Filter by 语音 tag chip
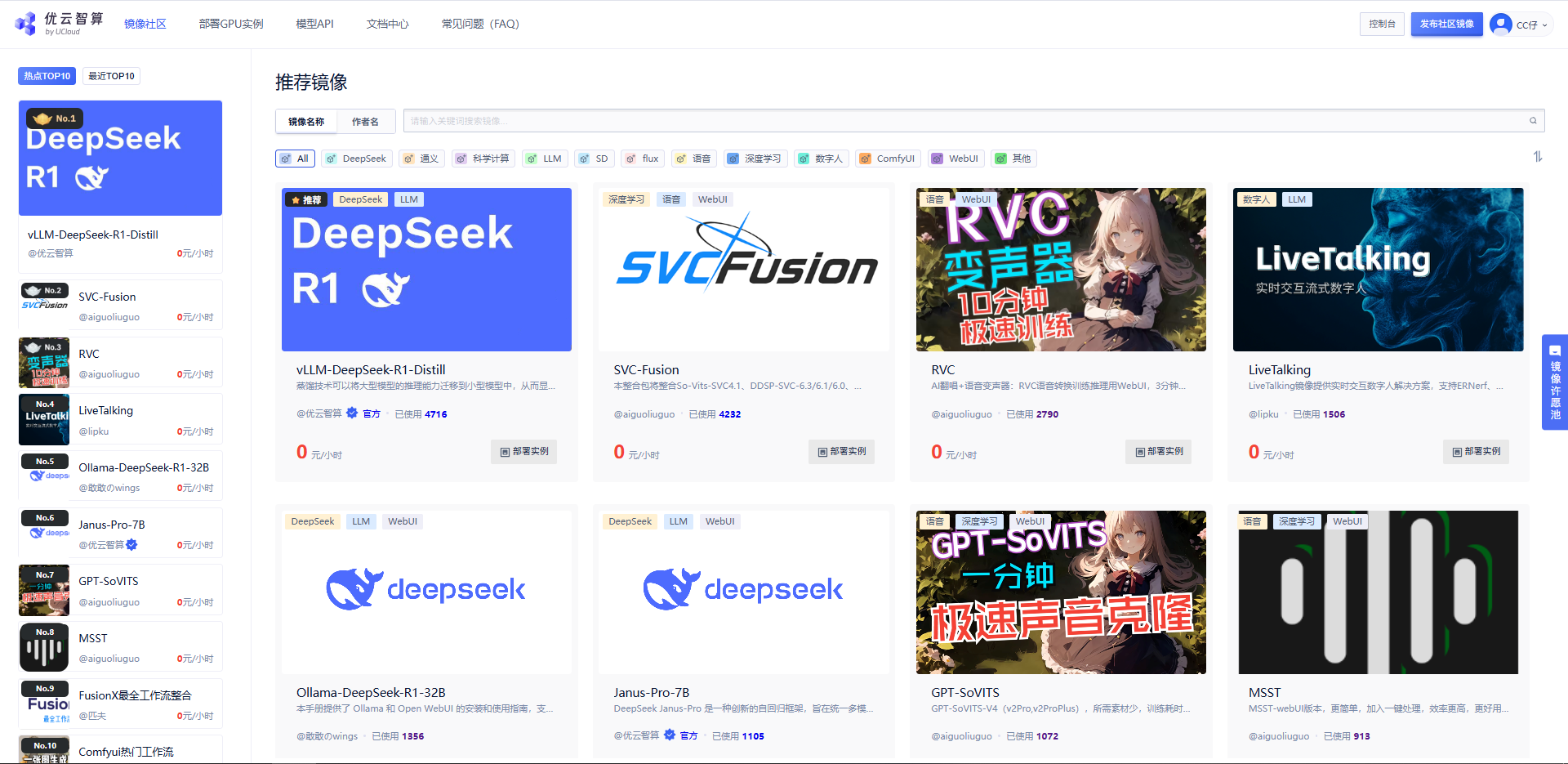Viewport: 1568px width, 764px height. pyautogui.click(x=694, y=159)
